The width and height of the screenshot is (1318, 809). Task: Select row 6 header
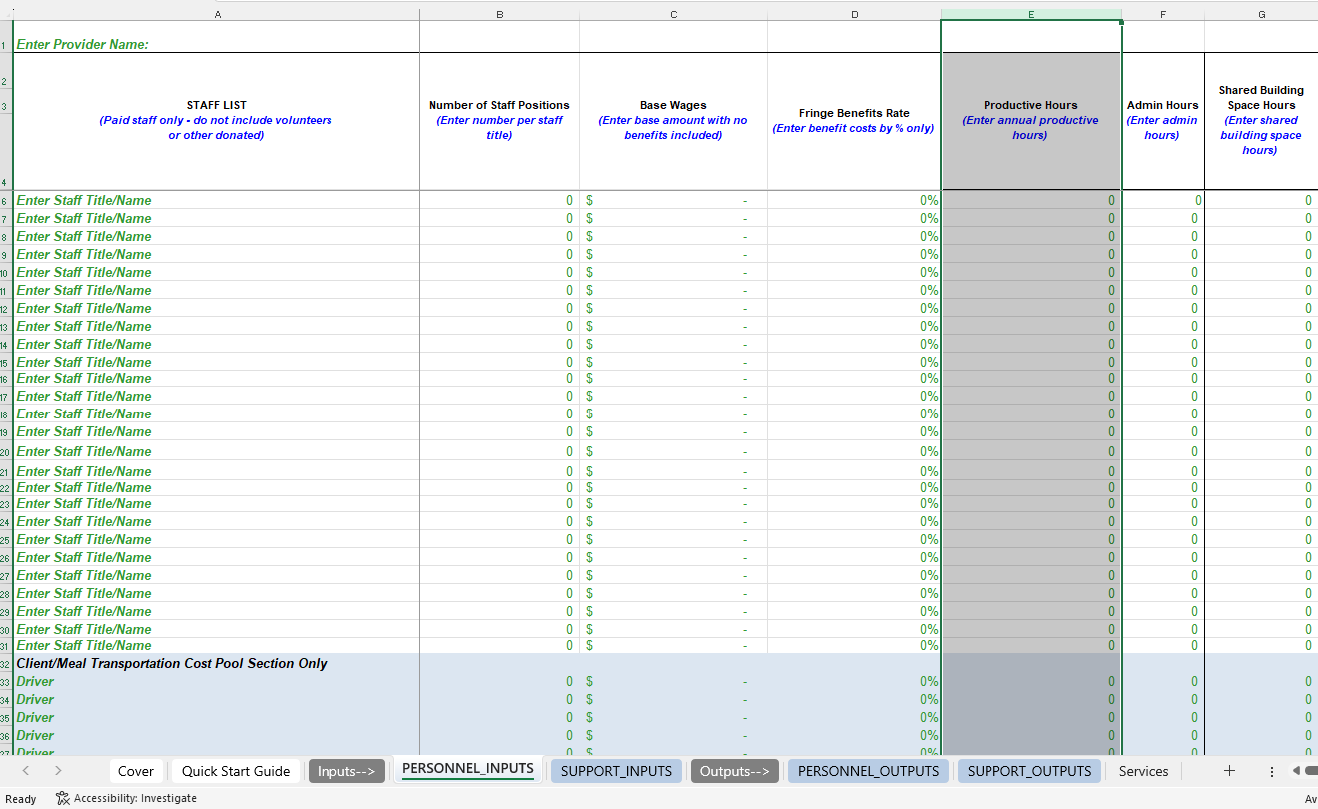(x=4, y=200)
